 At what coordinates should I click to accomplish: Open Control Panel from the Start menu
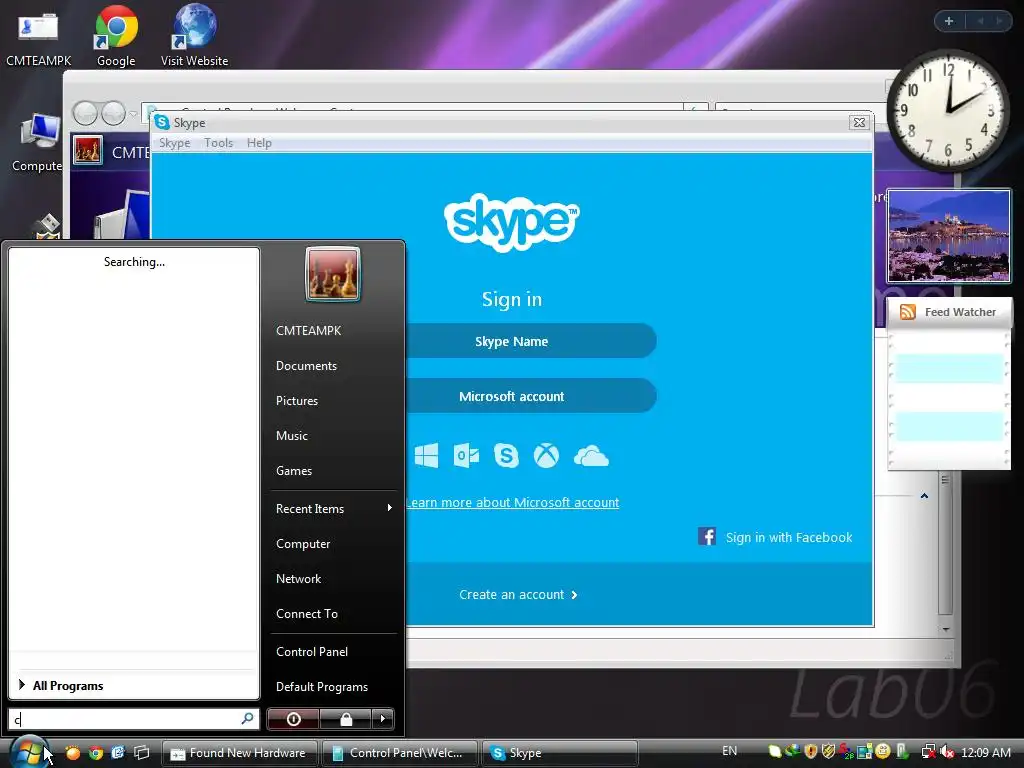coord(312,651)
